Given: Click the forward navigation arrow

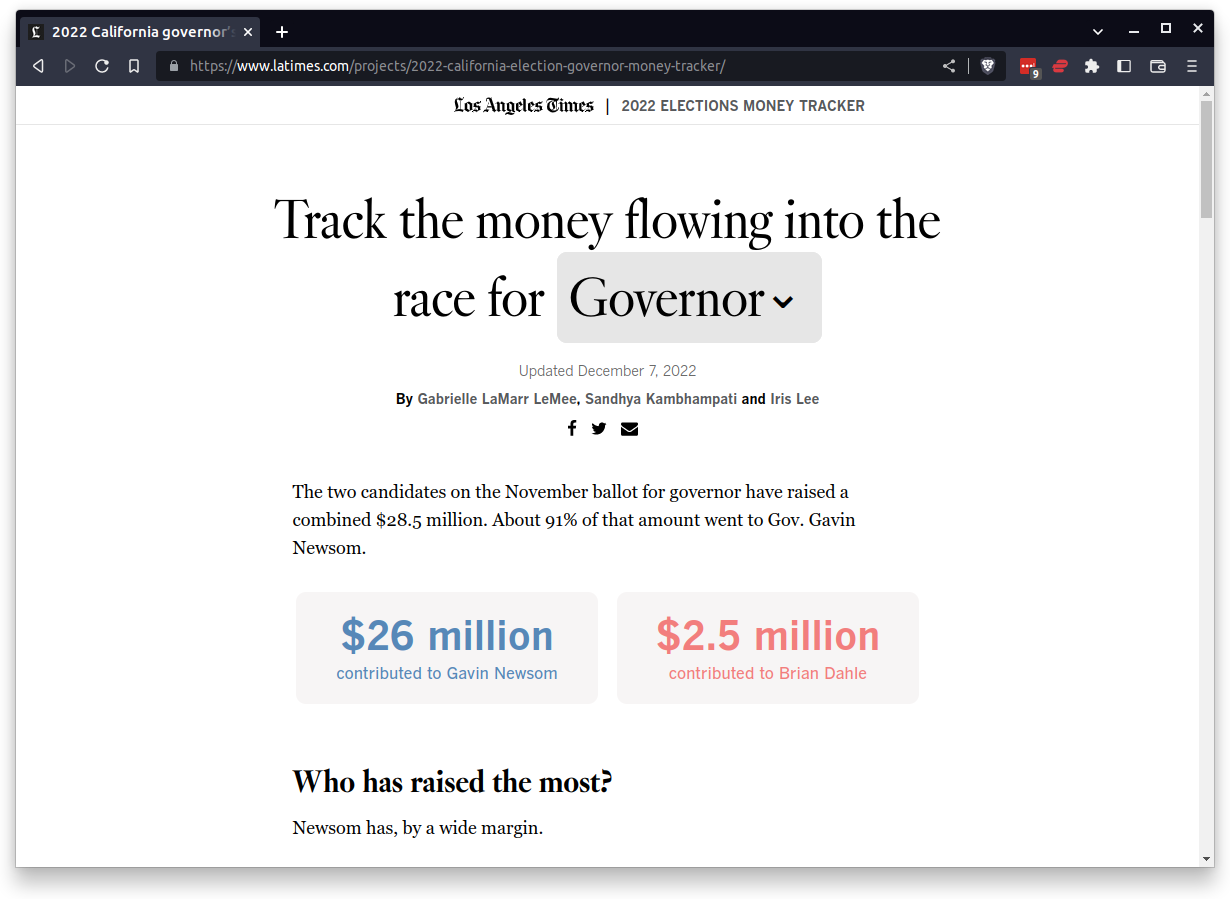Looking at the screenshot, I should (x=70, y=66).
